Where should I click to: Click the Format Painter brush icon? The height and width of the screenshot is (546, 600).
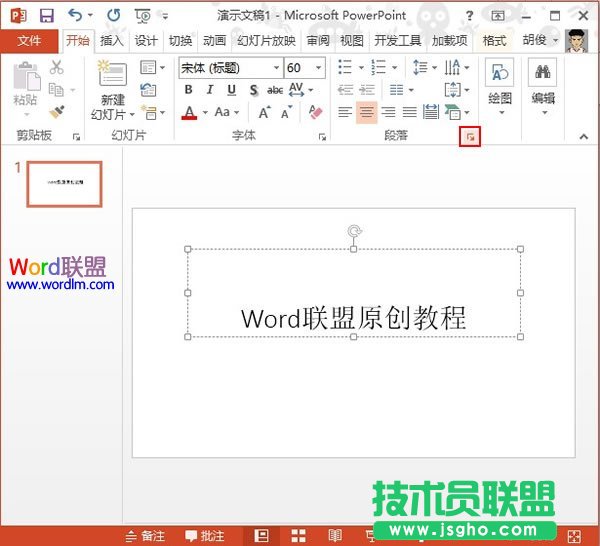click(x=56, y=112)
